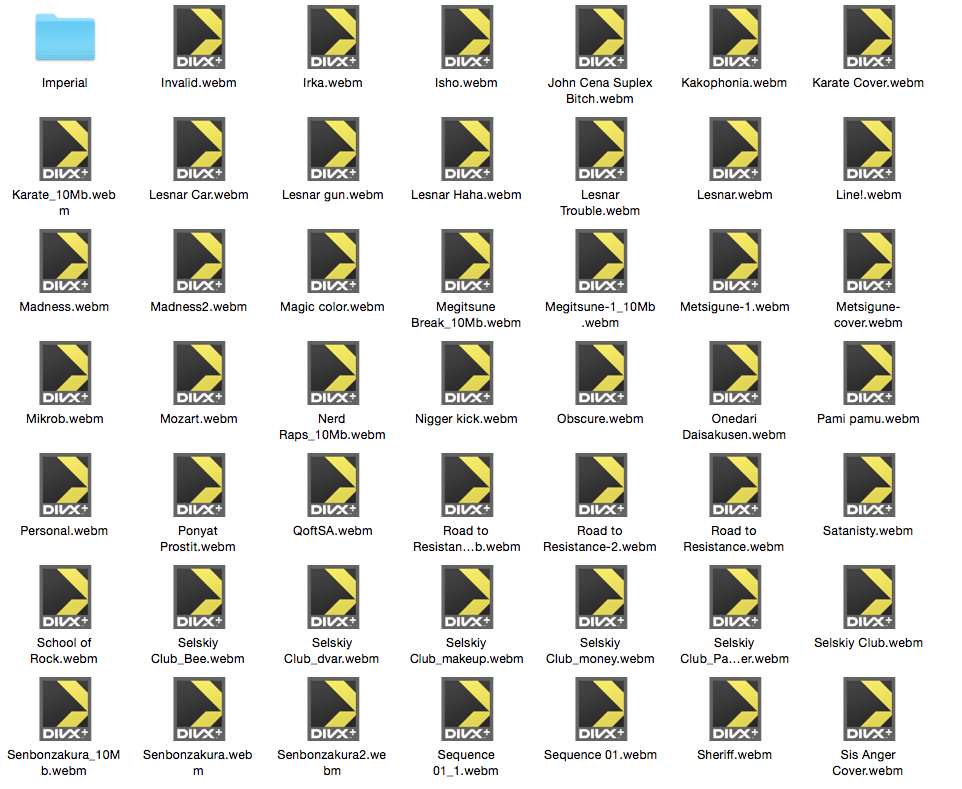Select the Lesnar Haha.webm icon
This screenshot has width=962, height=789.
pyautogui.click(x=467, y=149)
